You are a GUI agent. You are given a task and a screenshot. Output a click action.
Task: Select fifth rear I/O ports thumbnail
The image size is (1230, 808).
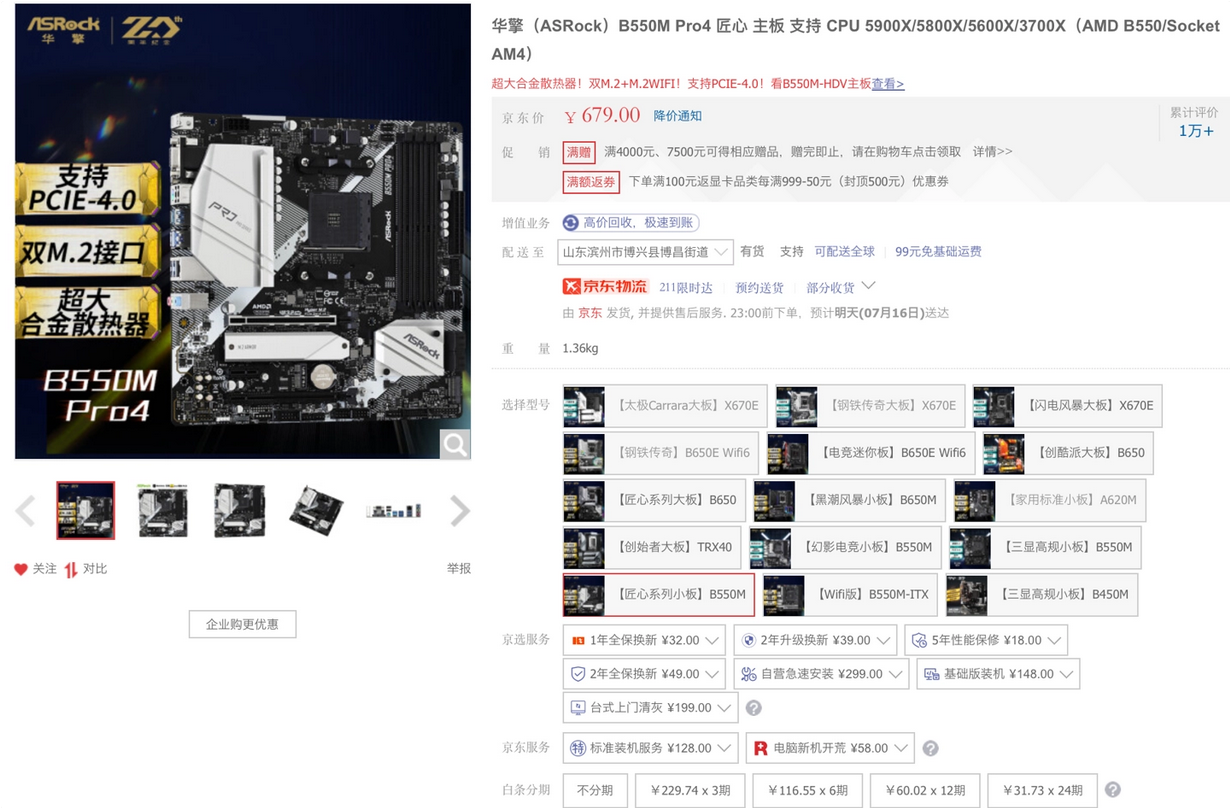tap(393, 510)
